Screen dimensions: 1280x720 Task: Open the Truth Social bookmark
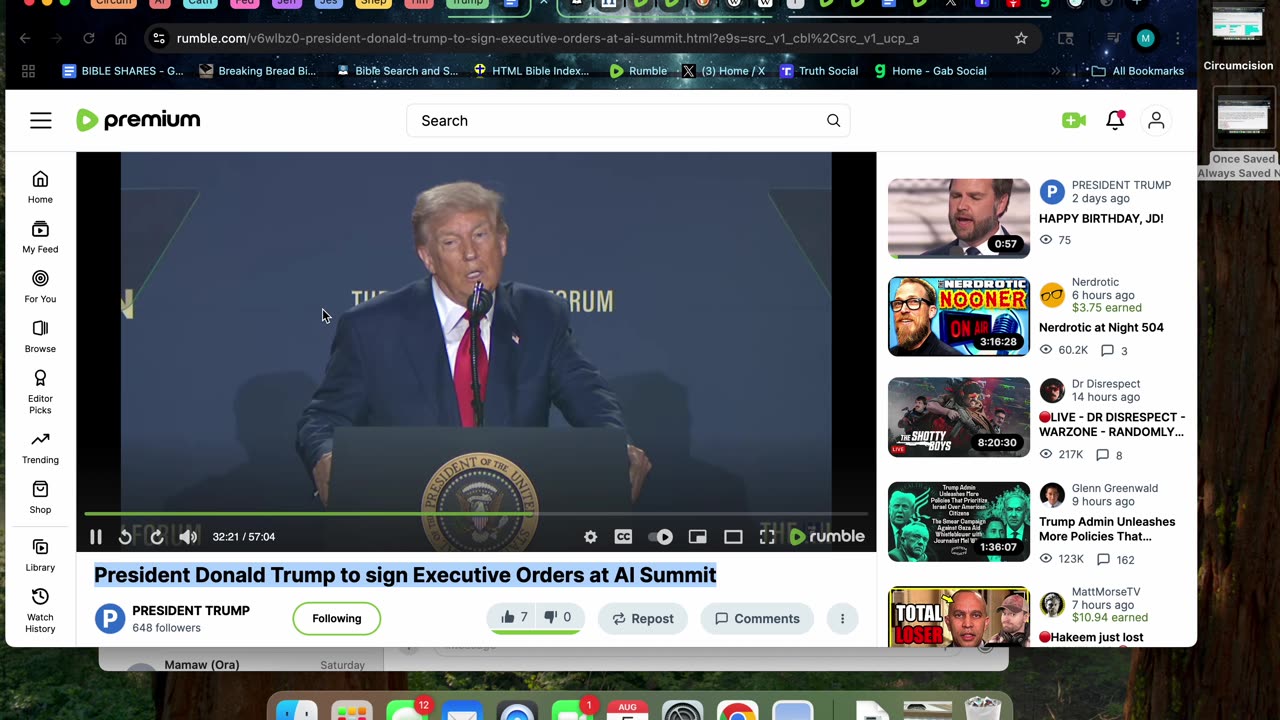tap(819, 71)
